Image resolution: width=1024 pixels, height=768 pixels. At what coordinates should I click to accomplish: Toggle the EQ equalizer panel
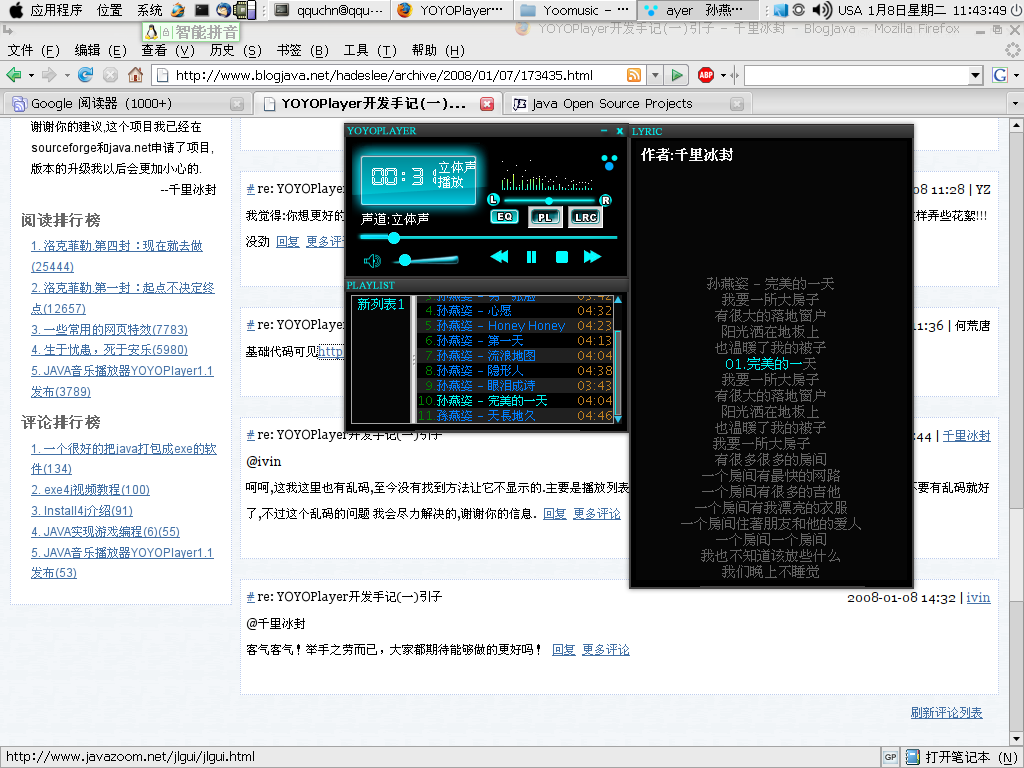(505, 216)
